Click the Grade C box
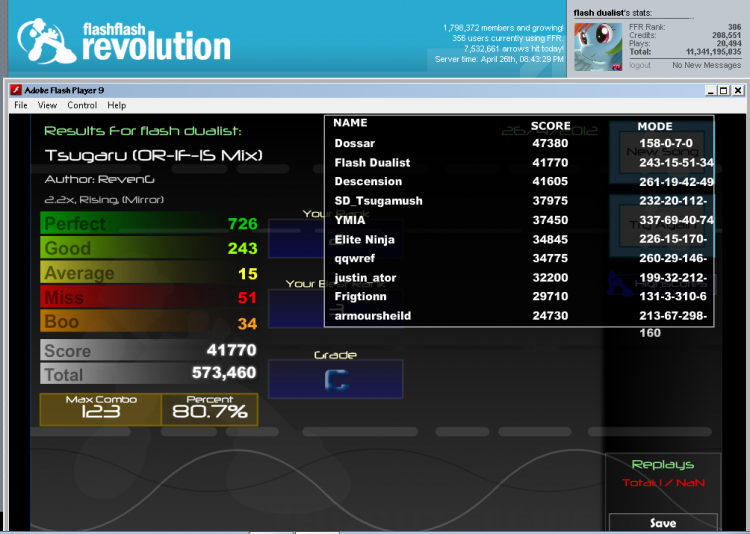The height and width of the screenshot is (534, 750). (x=336, y=379)
